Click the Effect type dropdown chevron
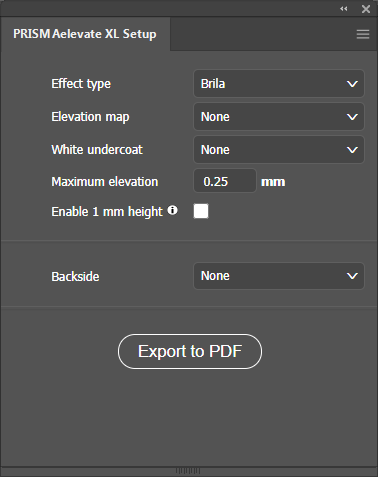378x477 pixels. [352, 84]
